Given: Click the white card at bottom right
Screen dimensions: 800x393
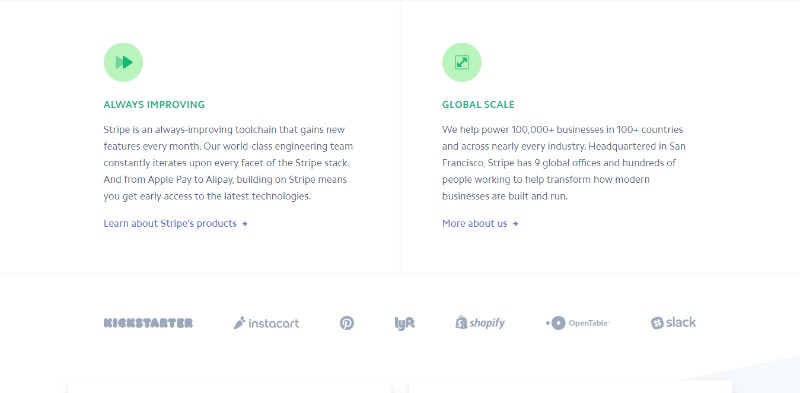Looking at the screenshot, I should [570, 386].
